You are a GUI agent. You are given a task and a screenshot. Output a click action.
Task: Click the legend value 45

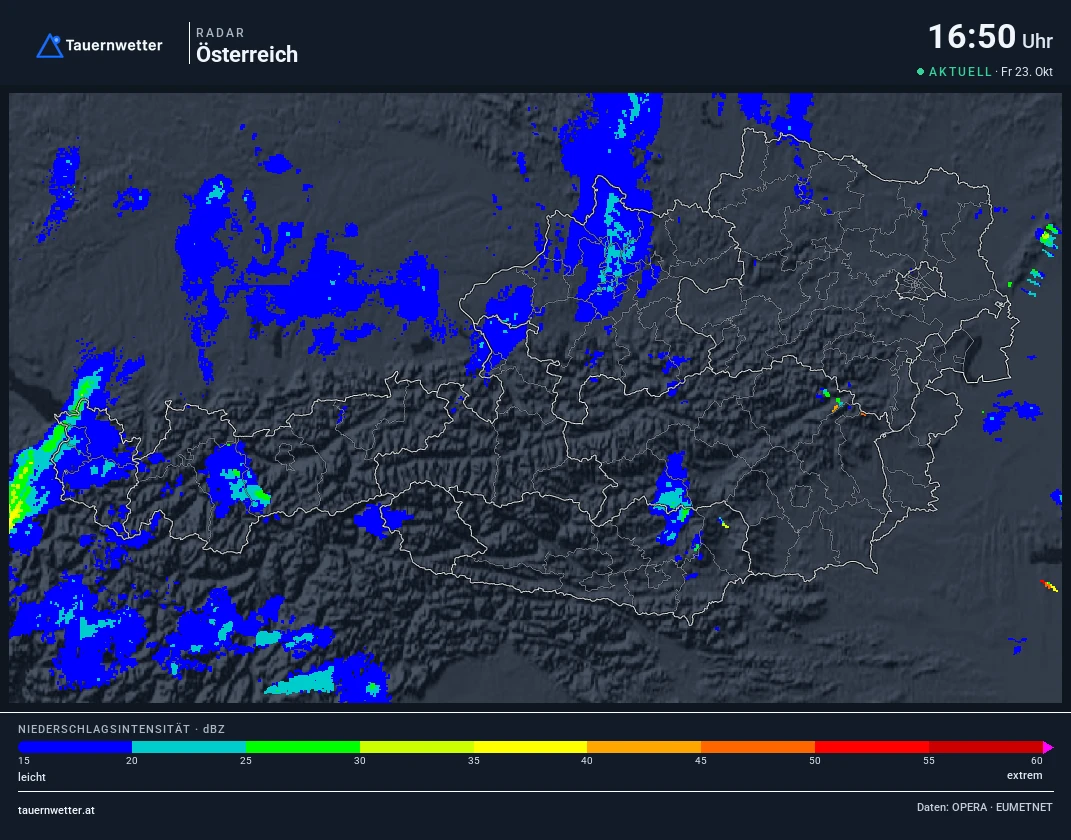(701, 761)
